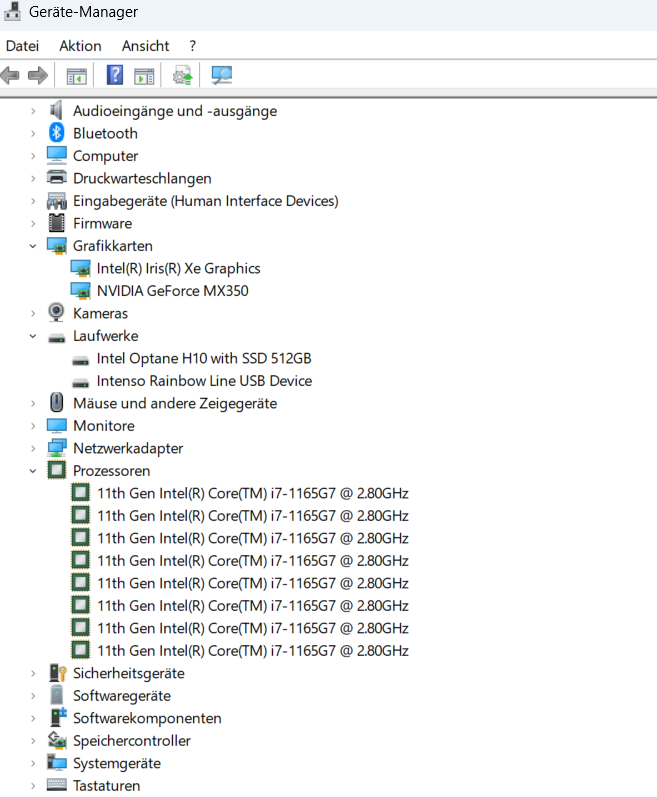Click the Geräte-Manager title bar icon

click(x=12, y=12)
